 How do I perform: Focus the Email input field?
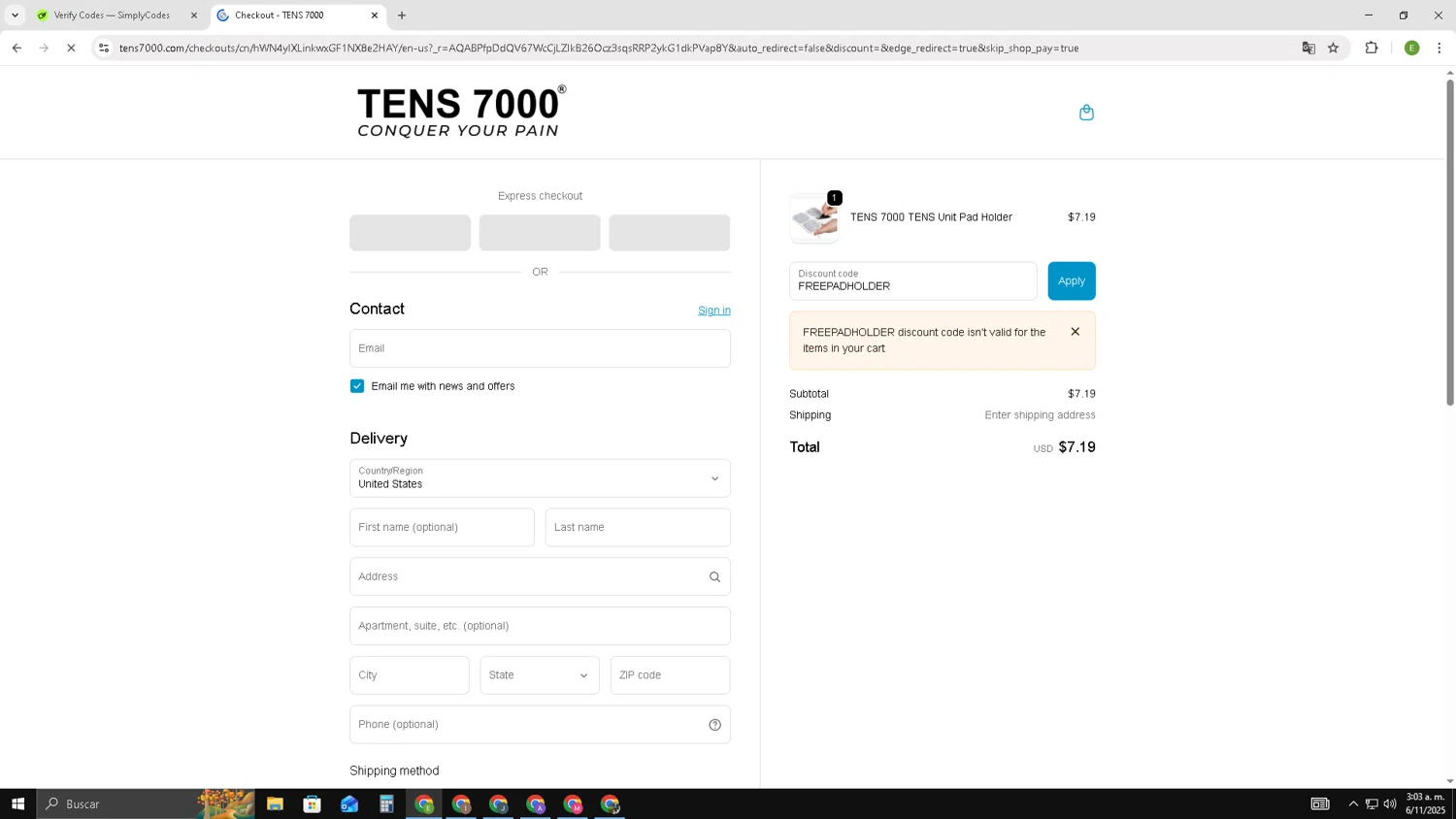coord(540,348)
